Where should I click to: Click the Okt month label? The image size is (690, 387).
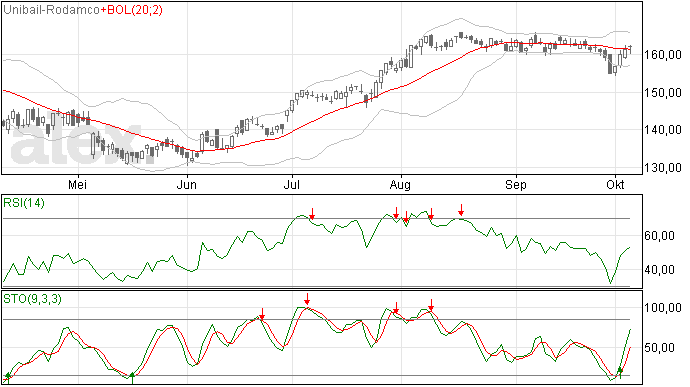(615, 184)
